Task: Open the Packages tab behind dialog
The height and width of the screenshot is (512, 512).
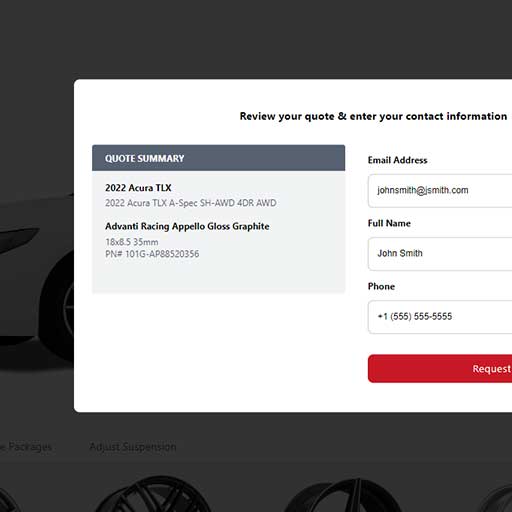Action: pos(26,447)
